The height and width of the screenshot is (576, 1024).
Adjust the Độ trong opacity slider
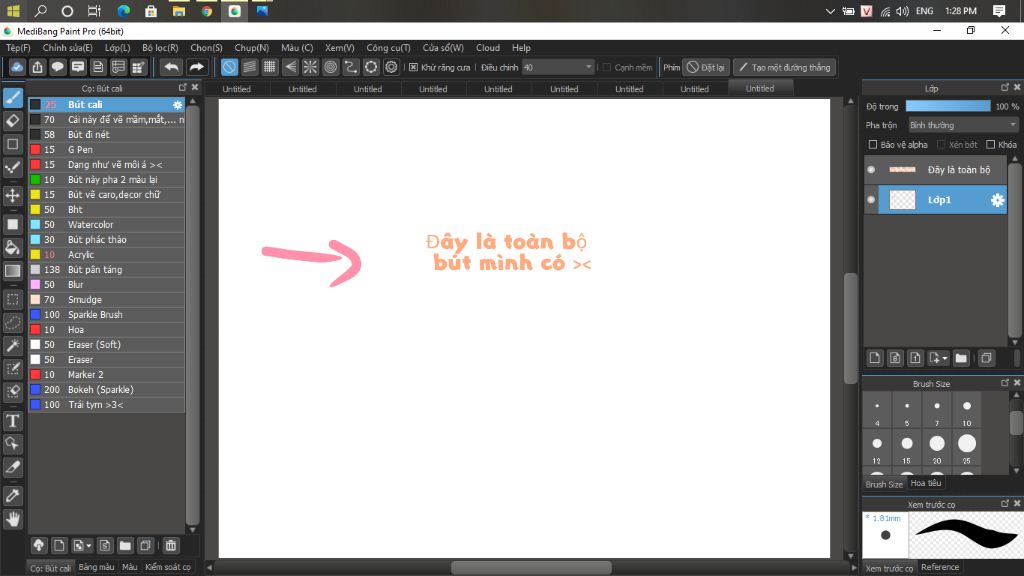(948, 106)
